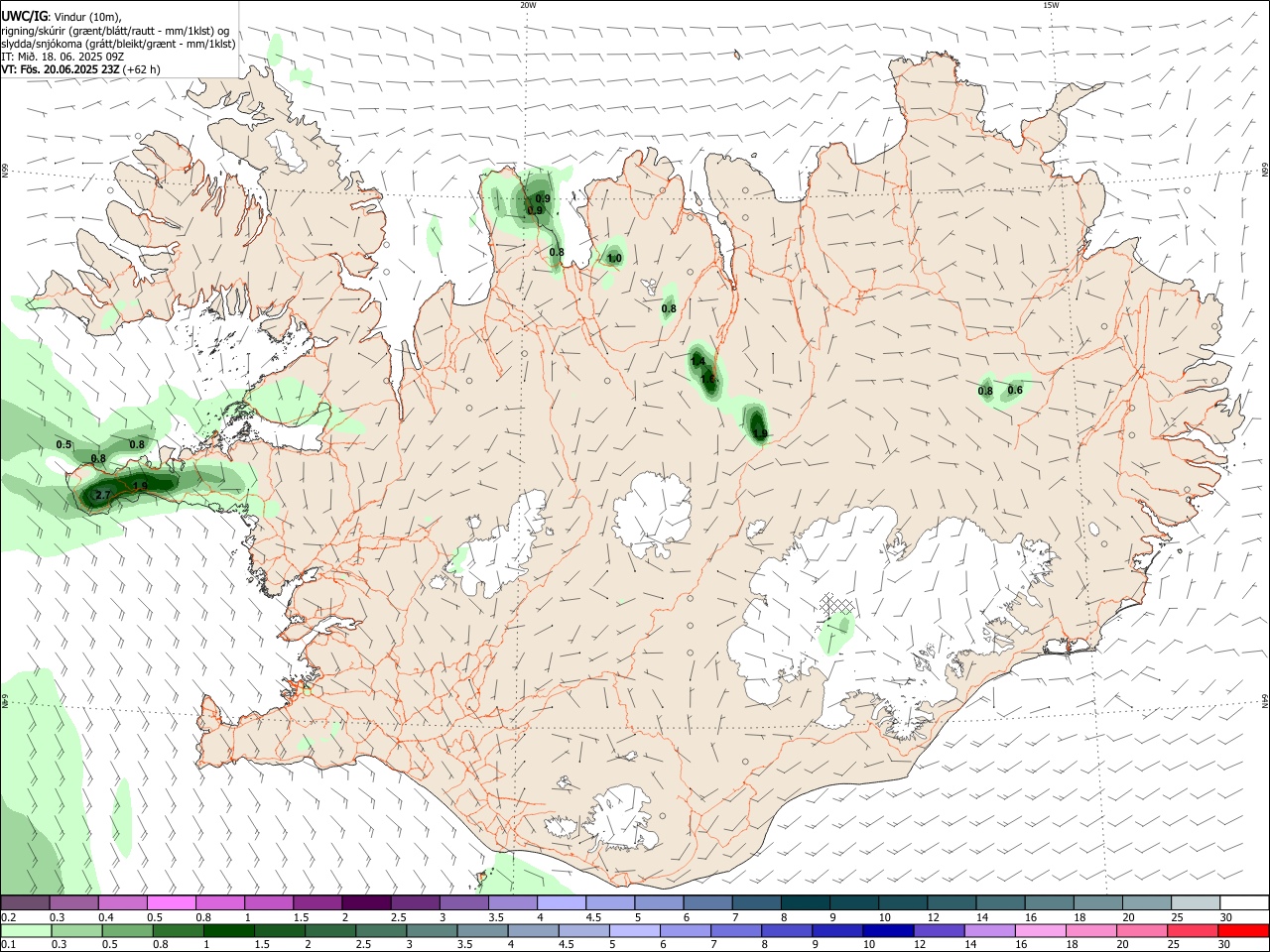
Task: Select the 20W longitude label
Action: (x=528, y=5)
